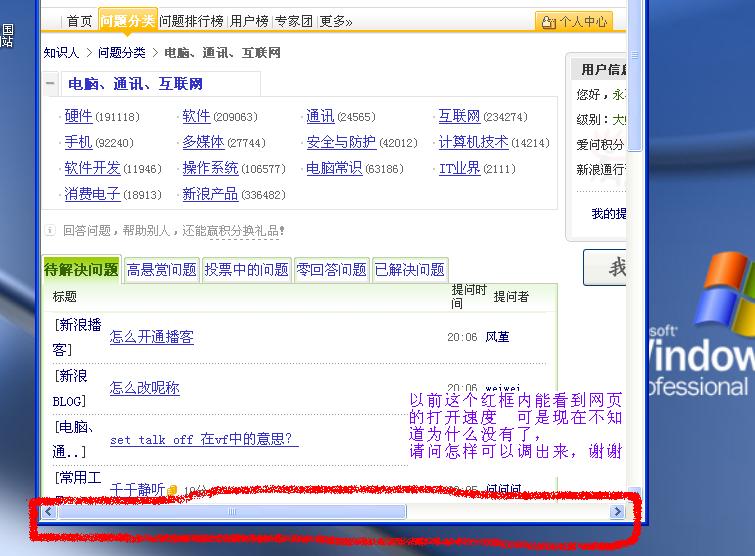The image size is (755, 556).
Task: Click the large 我 button at right
Action: (605, 267)
